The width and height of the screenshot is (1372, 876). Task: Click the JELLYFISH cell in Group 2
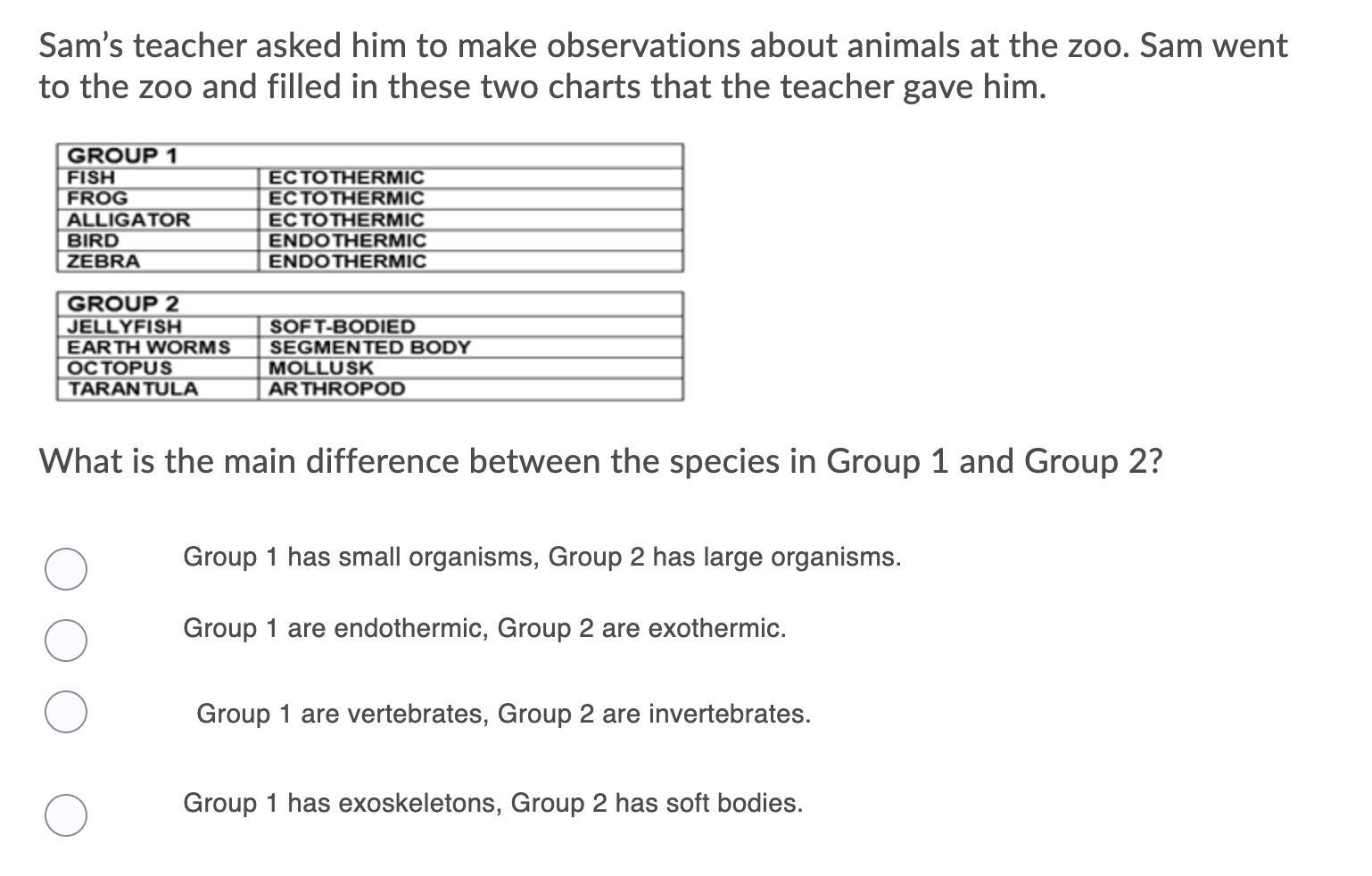coord(159,326)
